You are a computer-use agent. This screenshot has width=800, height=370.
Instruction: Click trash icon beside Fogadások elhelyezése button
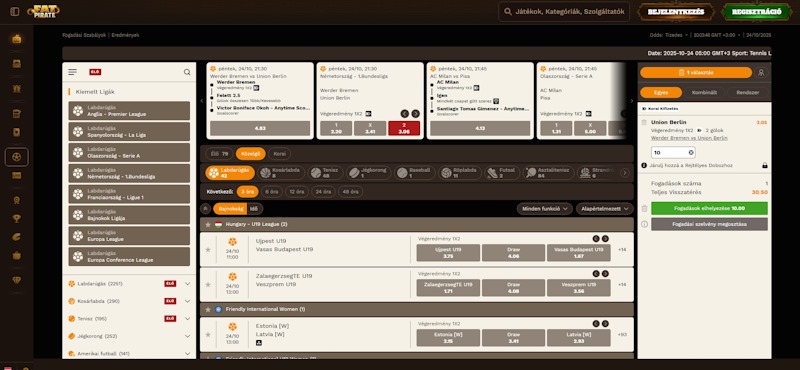click(644, 208)
